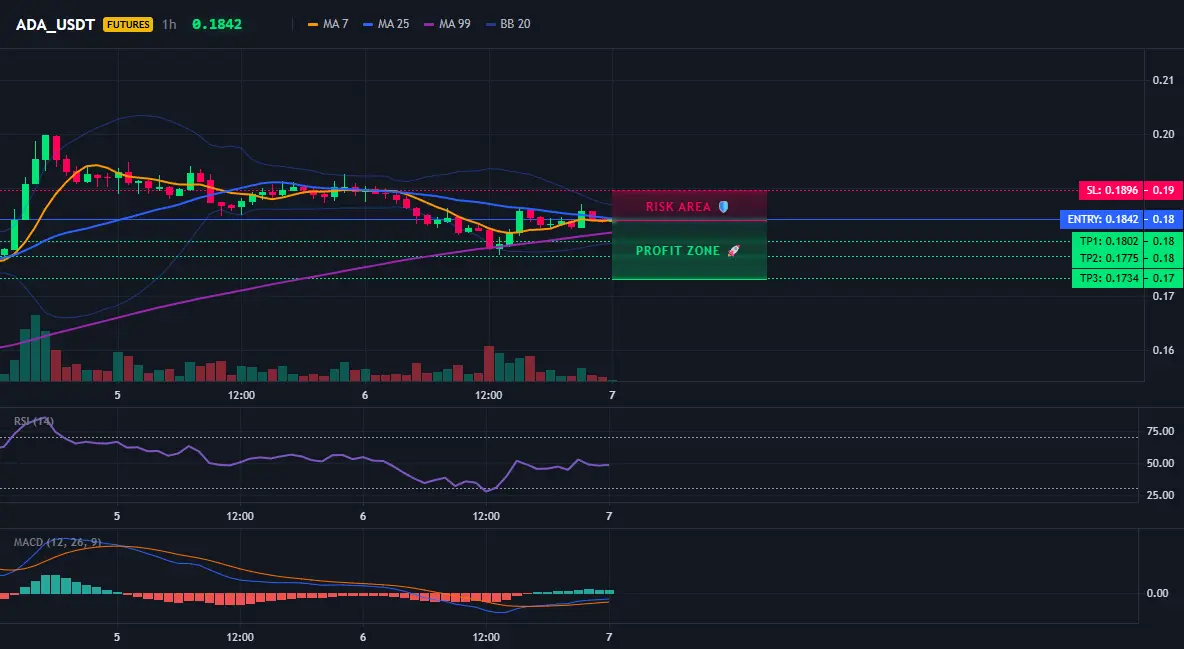Screen dimensions: 1184x649
Task: Click the 12:00 label after 5 on price chart
Action: [x=241, y=395]
